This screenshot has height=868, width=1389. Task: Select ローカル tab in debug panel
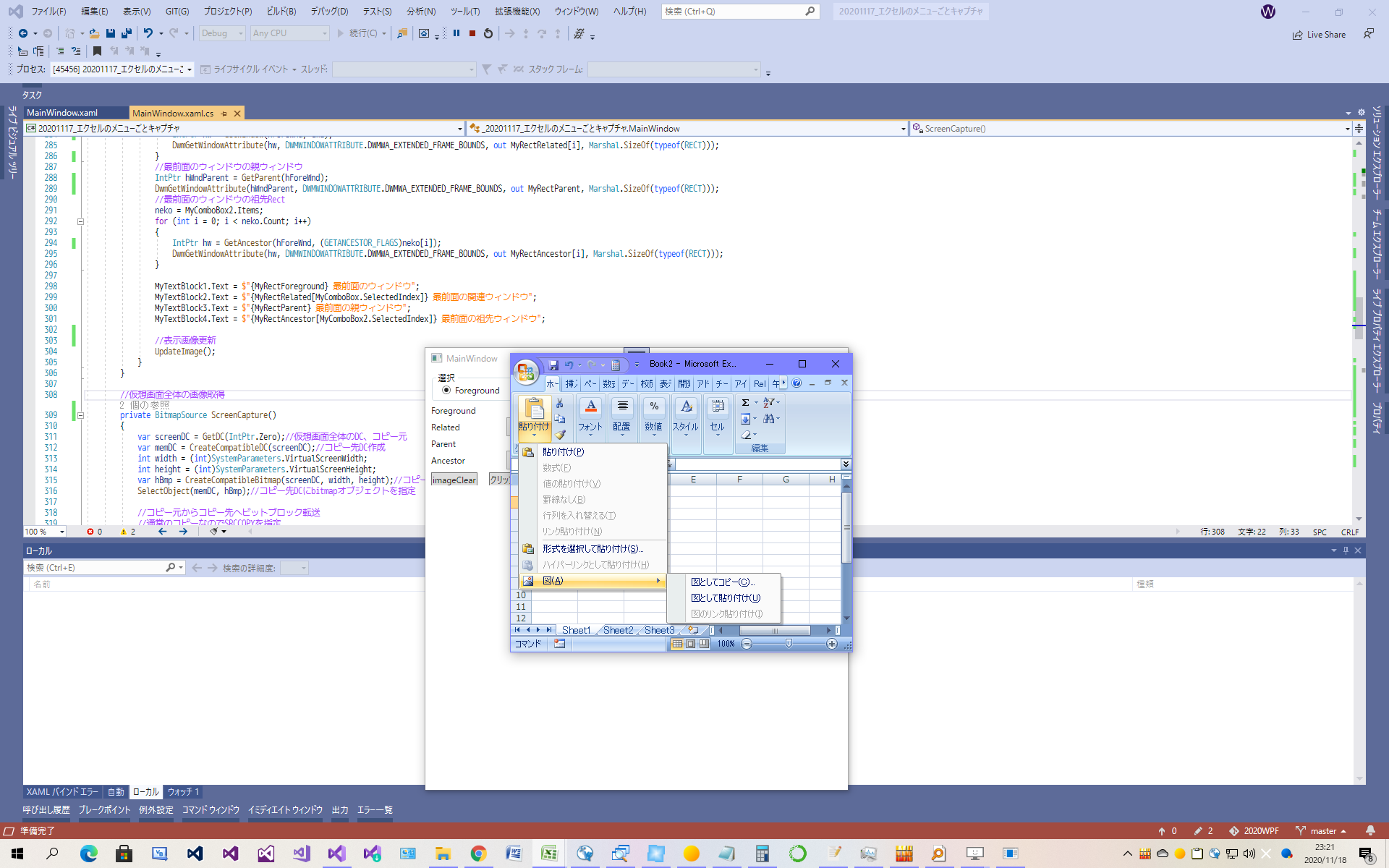tap(145, 791)
